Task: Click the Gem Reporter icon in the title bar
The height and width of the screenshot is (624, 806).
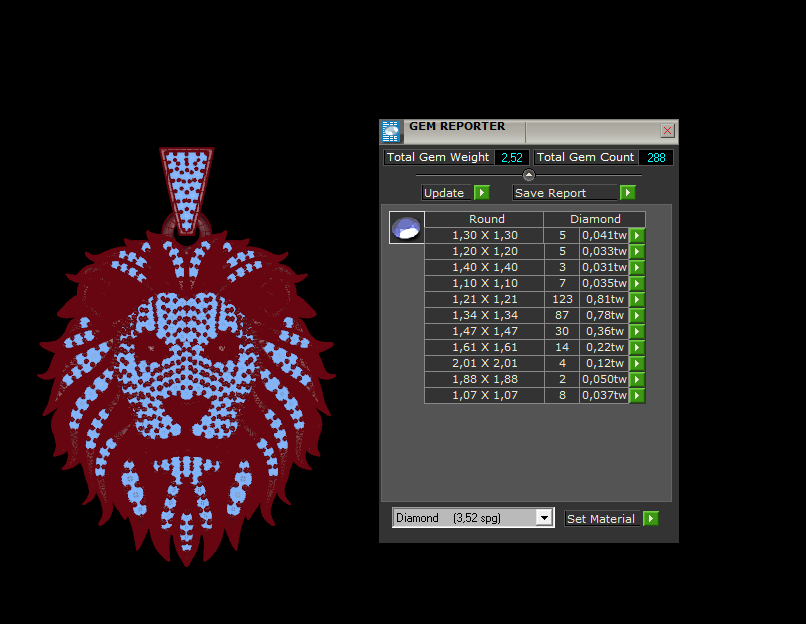Action: coord(391,131)
